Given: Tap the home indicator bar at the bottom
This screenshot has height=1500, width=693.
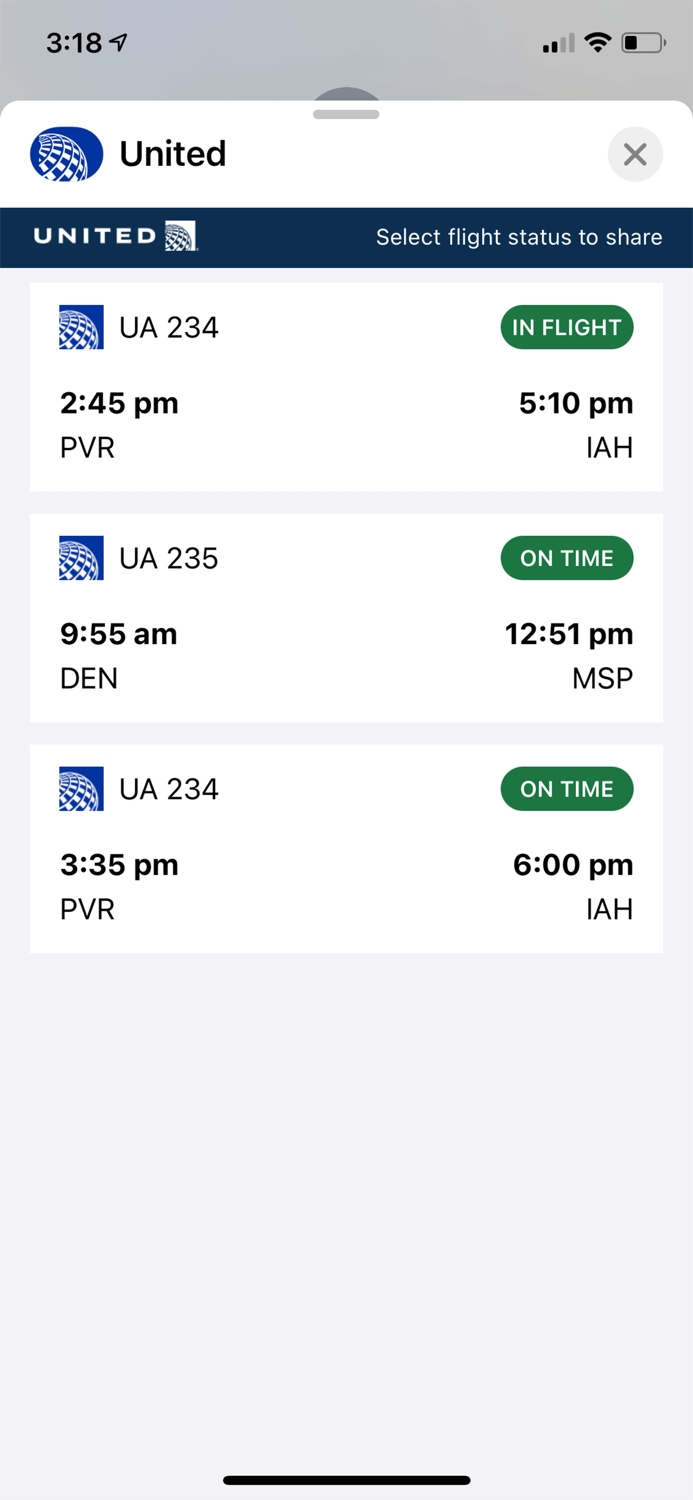Looking at the screenshot, I should (x=346, y=1479).
